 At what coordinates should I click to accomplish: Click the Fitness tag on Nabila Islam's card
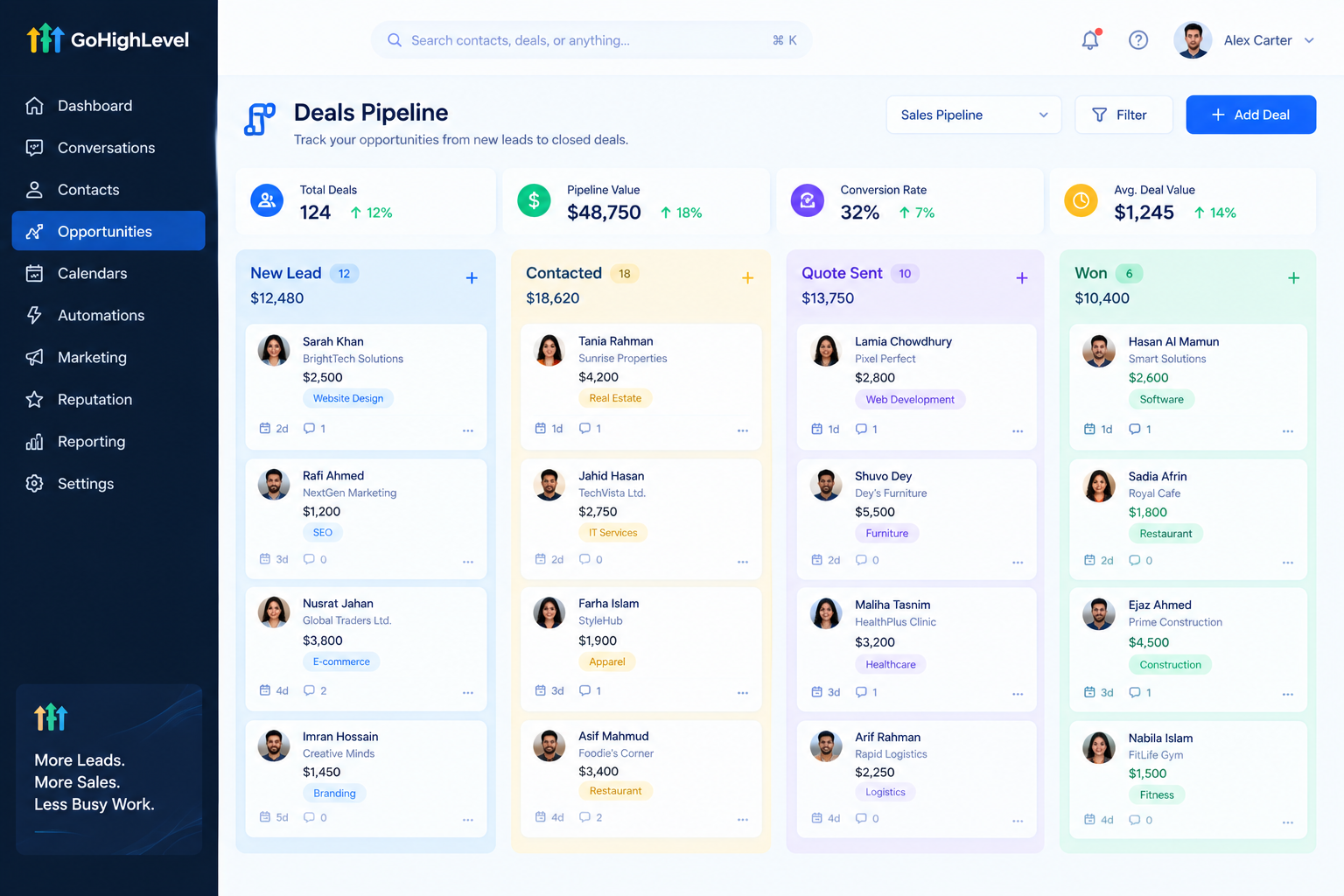click(1157, 795)
